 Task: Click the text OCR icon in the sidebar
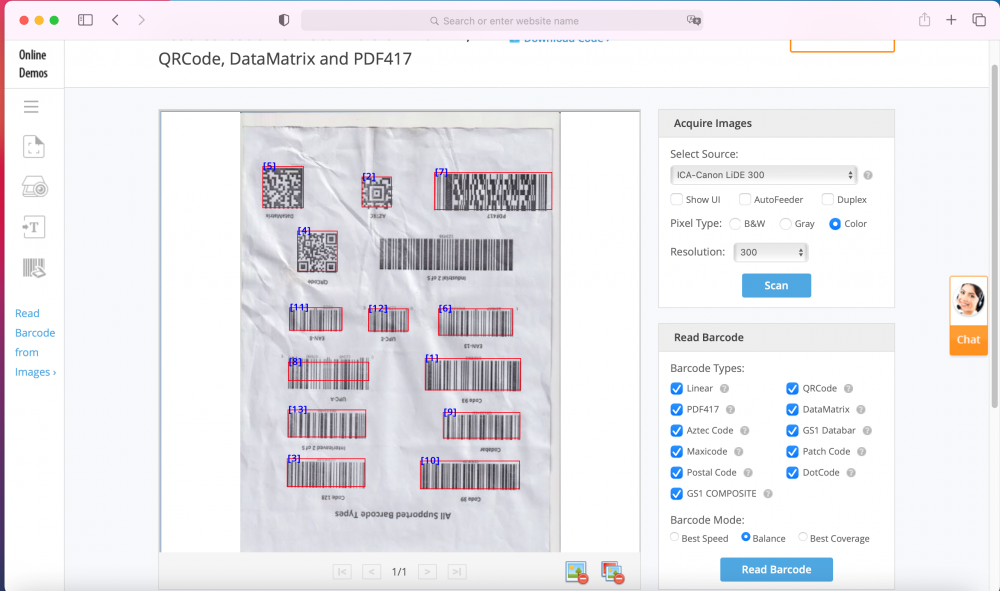(34, 227)
